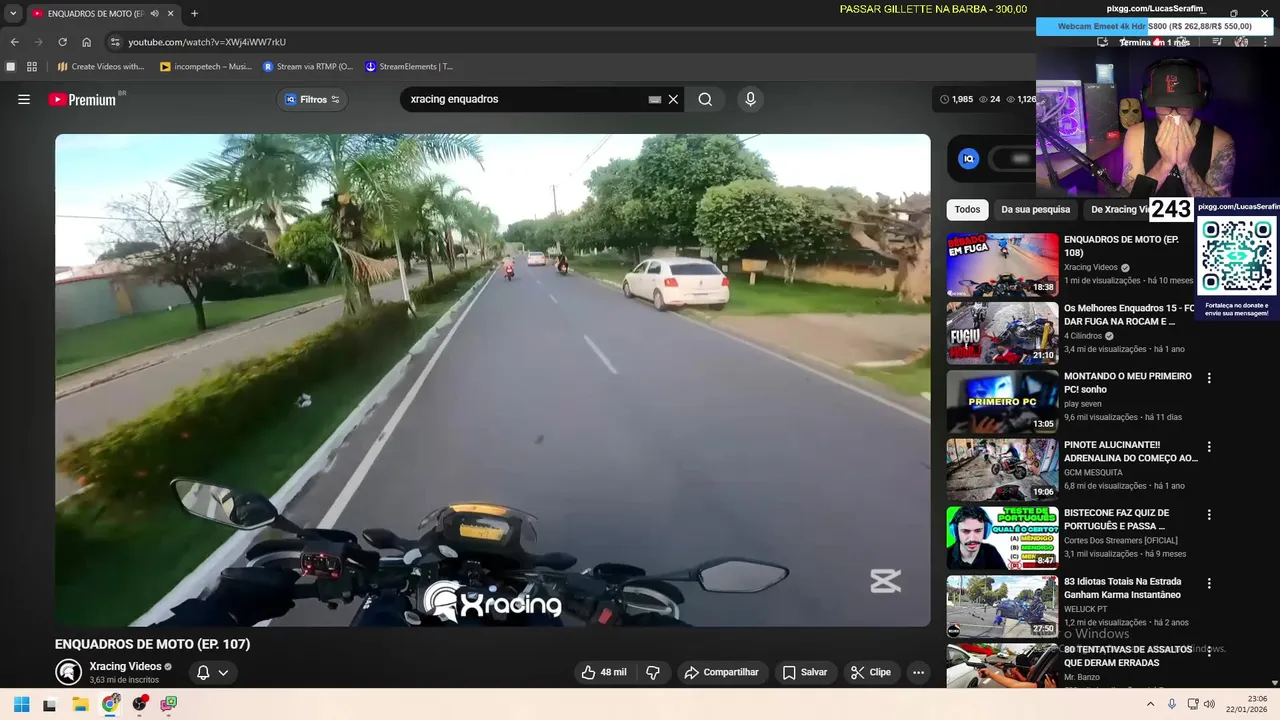
Task: Open 'incompetech – Musi...' bookmark
Action: (206, 67)
